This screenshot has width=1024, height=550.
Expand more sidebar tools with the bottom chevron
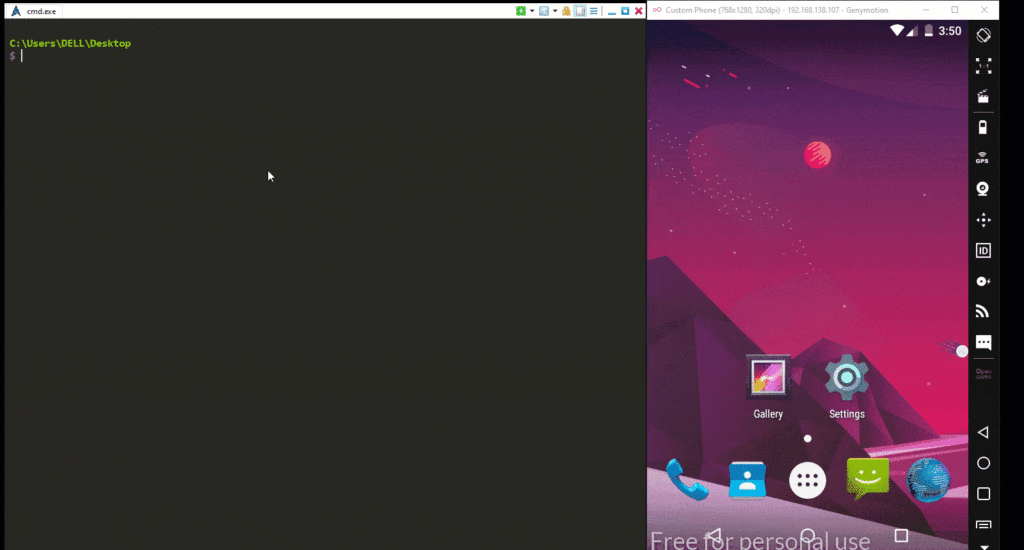pos(984,546)
